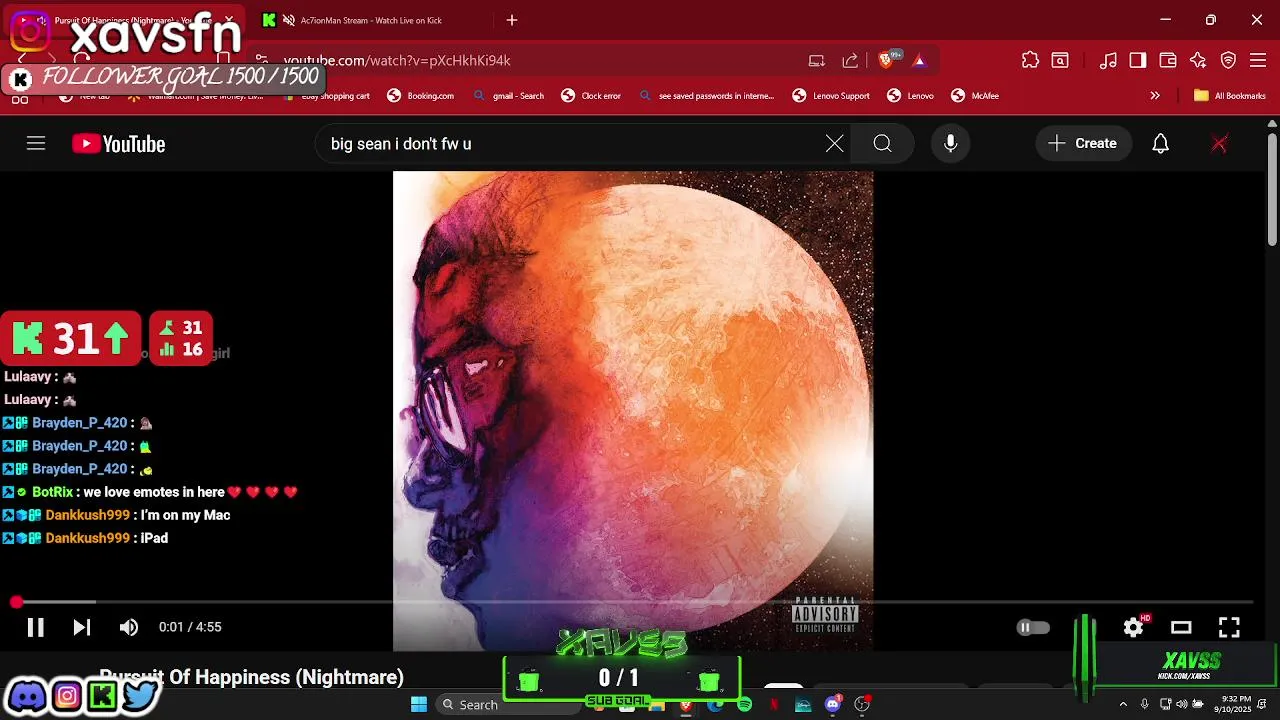1280x720 pixels.
Task: Open see saved passwords bookmark
Action: coord(706,96)
